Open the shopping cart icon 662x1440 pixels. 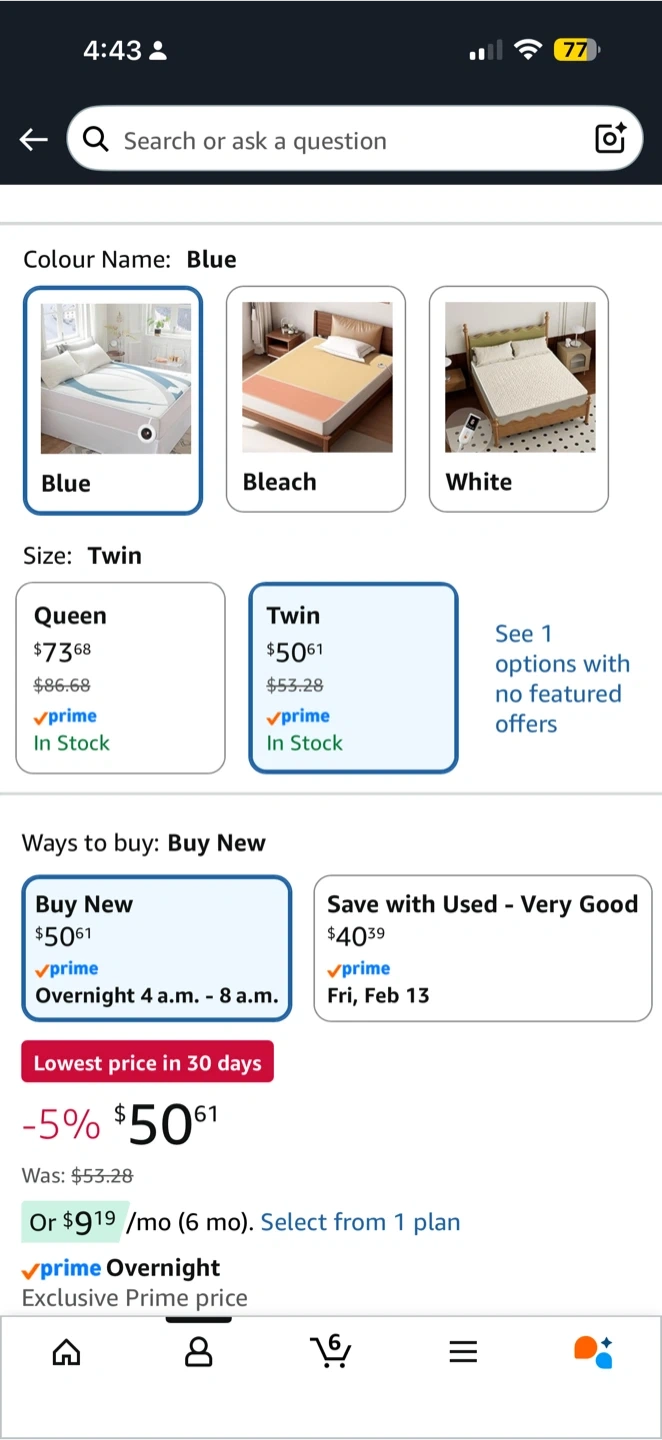[x=331, y=1351]
